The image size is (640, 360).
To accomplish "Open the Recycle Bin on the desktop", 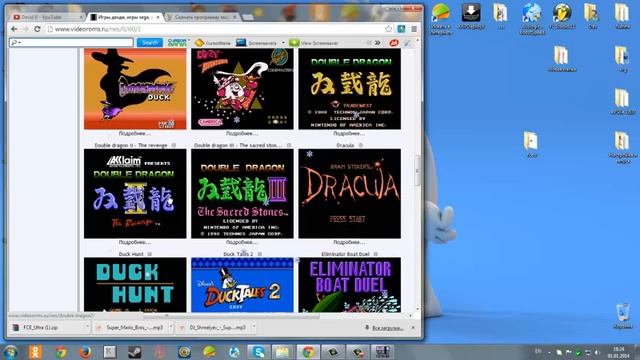I will coord(623,317).
